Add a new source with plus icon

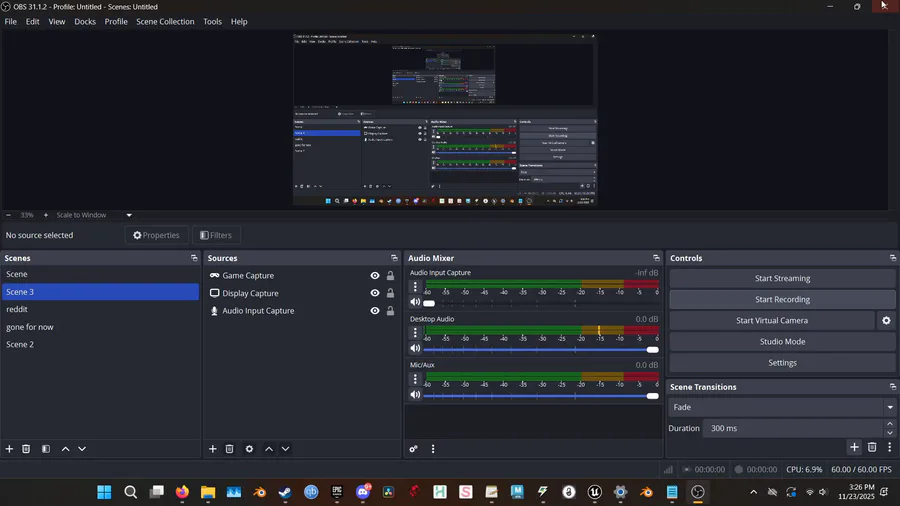coord(212,449)
